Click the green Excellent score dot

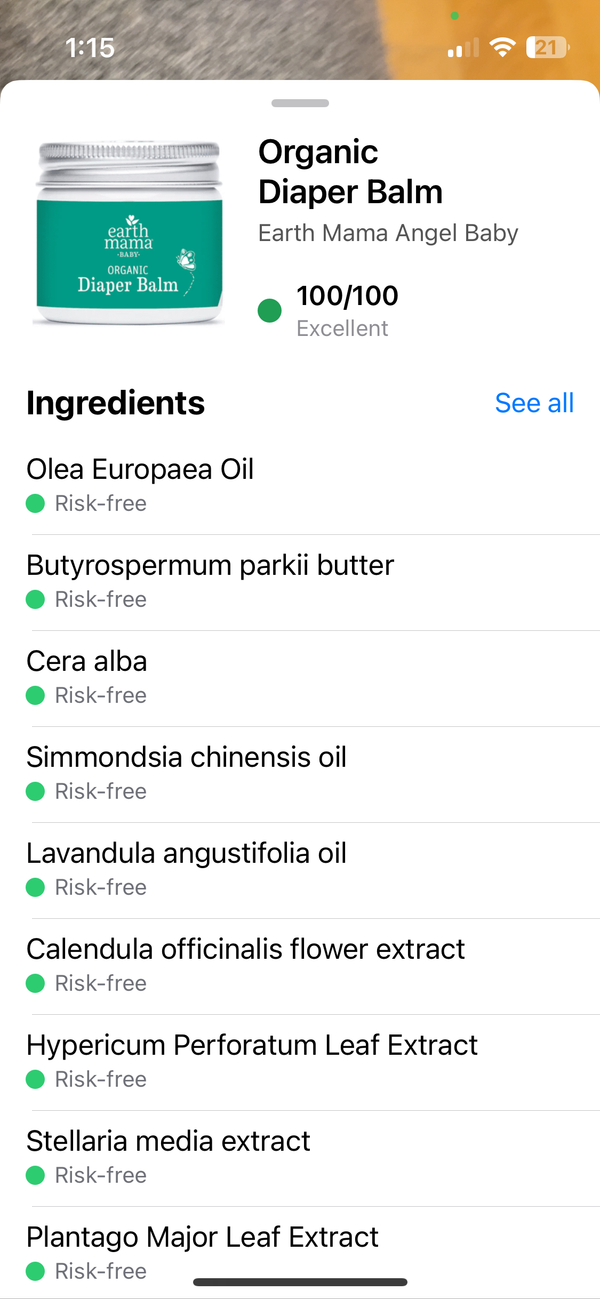pyautogui.click(x=269, y=311)
